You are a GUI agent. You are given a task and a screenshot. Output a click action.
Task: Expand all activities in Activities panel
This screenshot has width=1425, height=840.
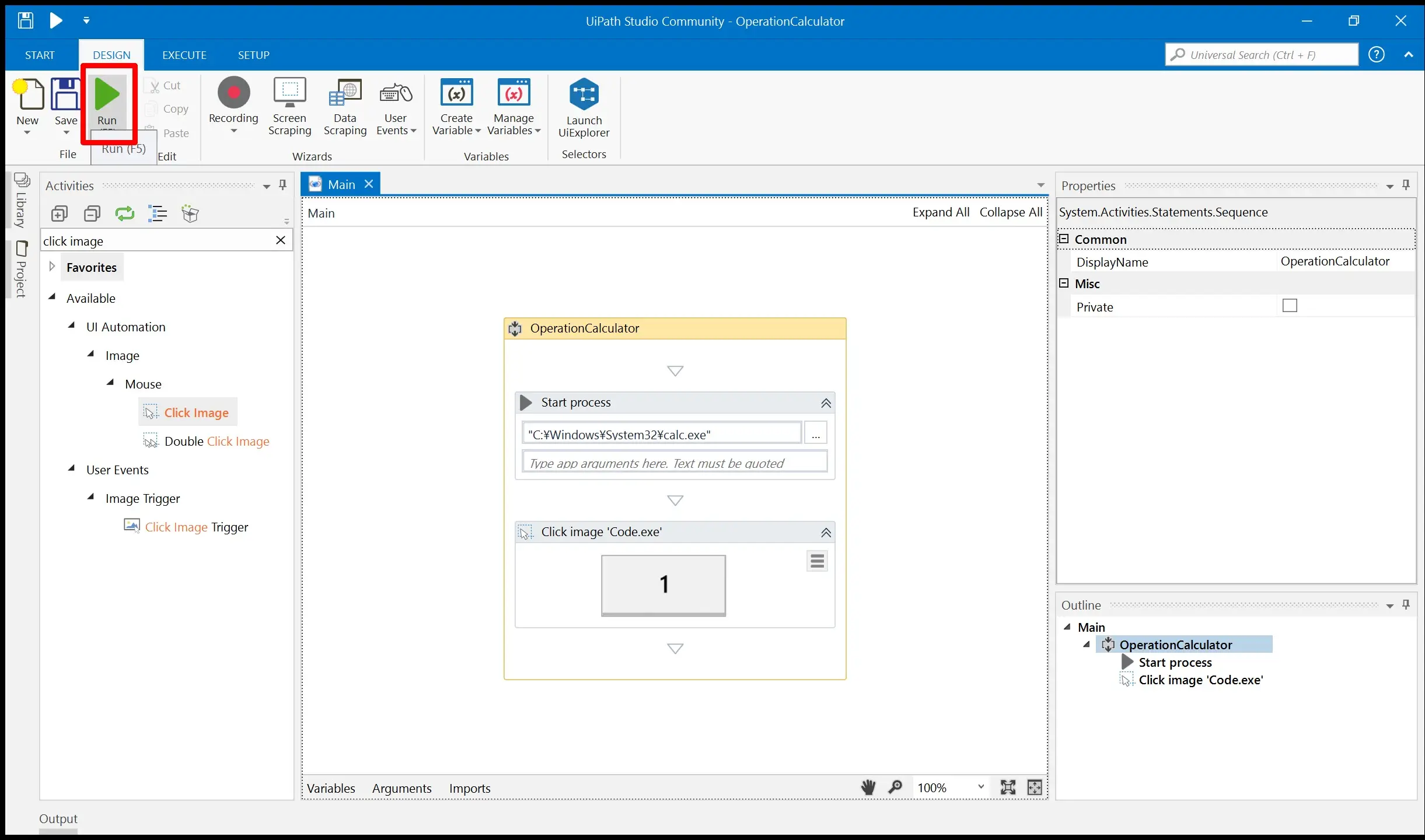coord(59,214)
